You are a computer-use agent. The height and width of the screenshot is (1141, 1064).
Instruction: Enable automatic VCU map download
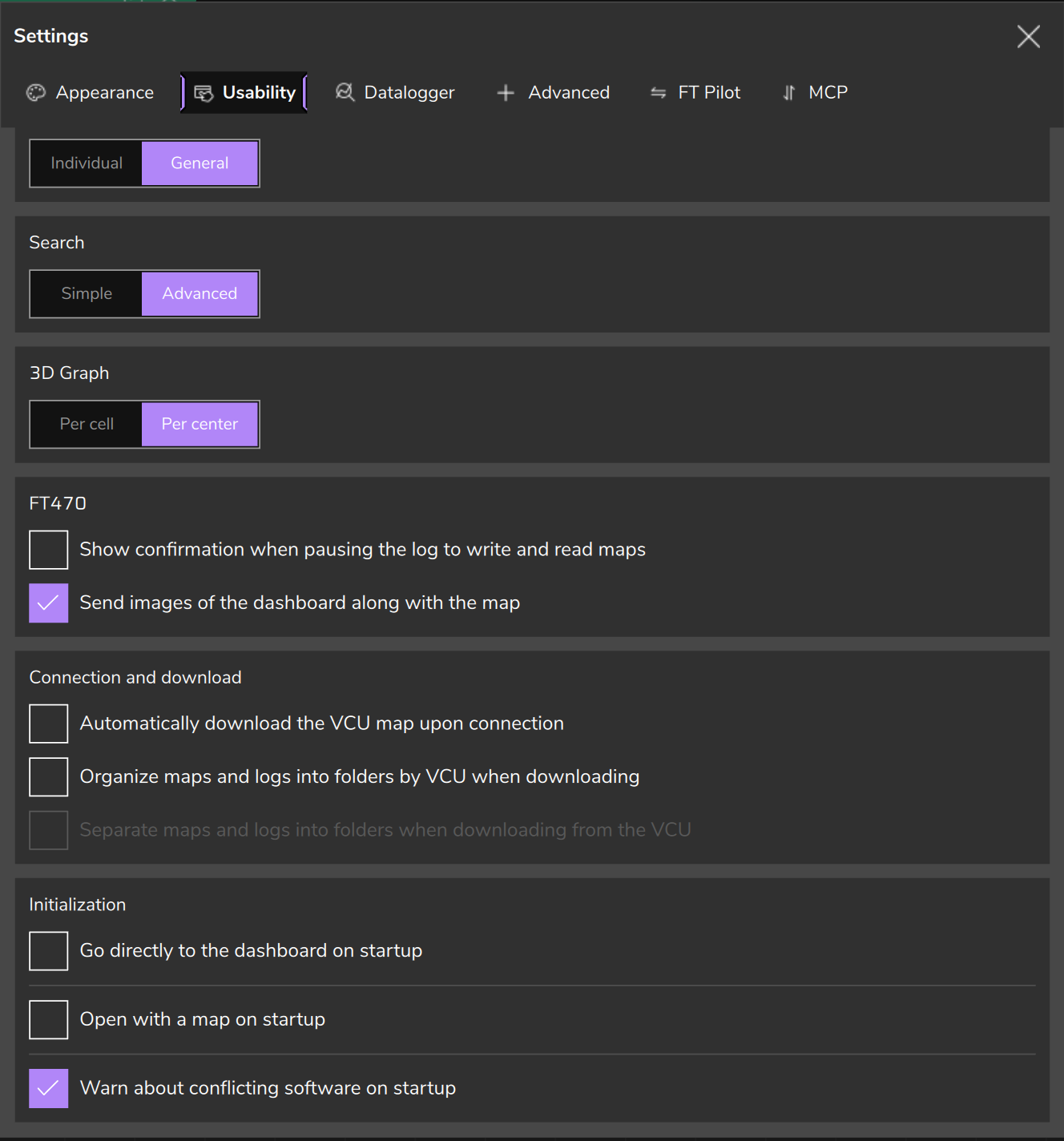(49, 724)
